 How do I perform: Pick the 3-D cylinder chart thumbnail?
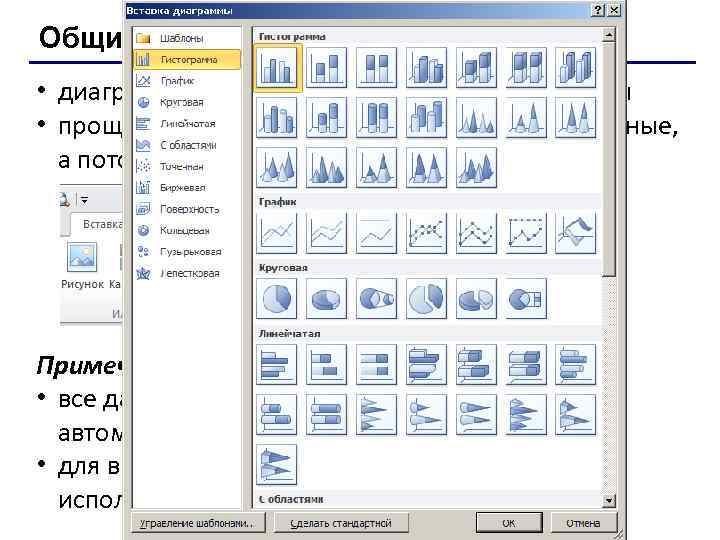[427, 118]
